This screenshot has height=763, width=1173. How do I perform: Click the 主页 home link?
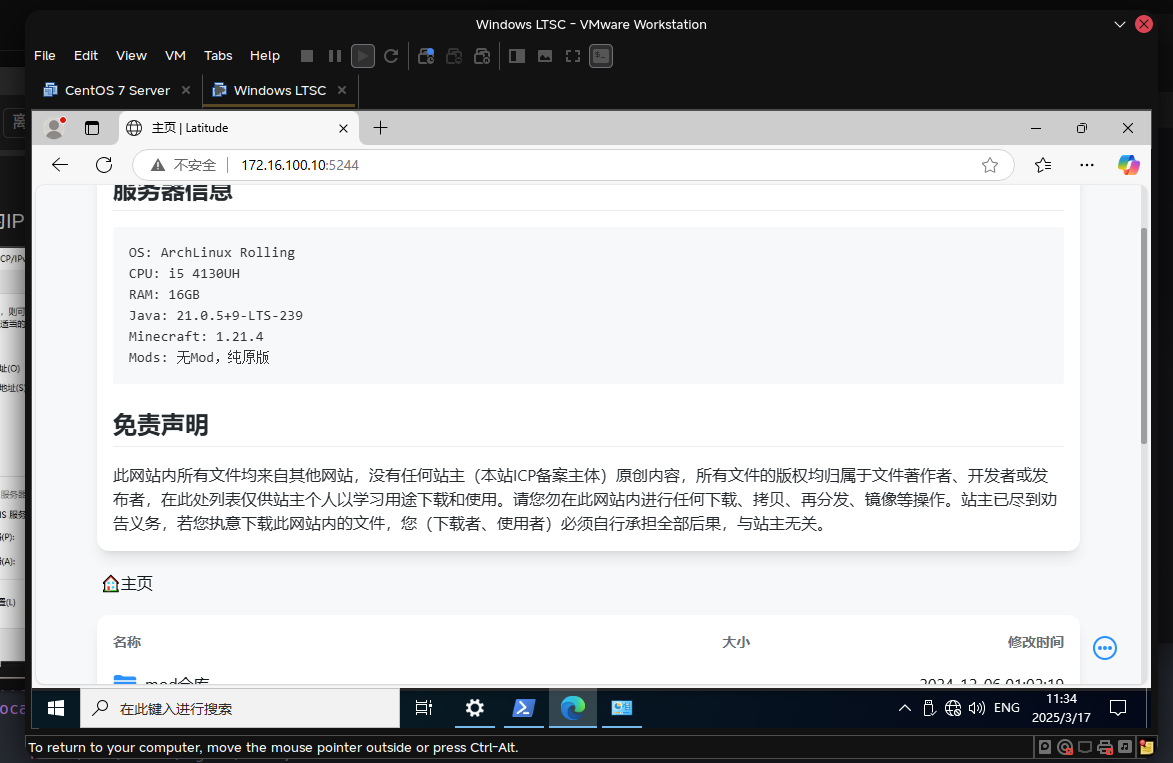pos(127,583)
